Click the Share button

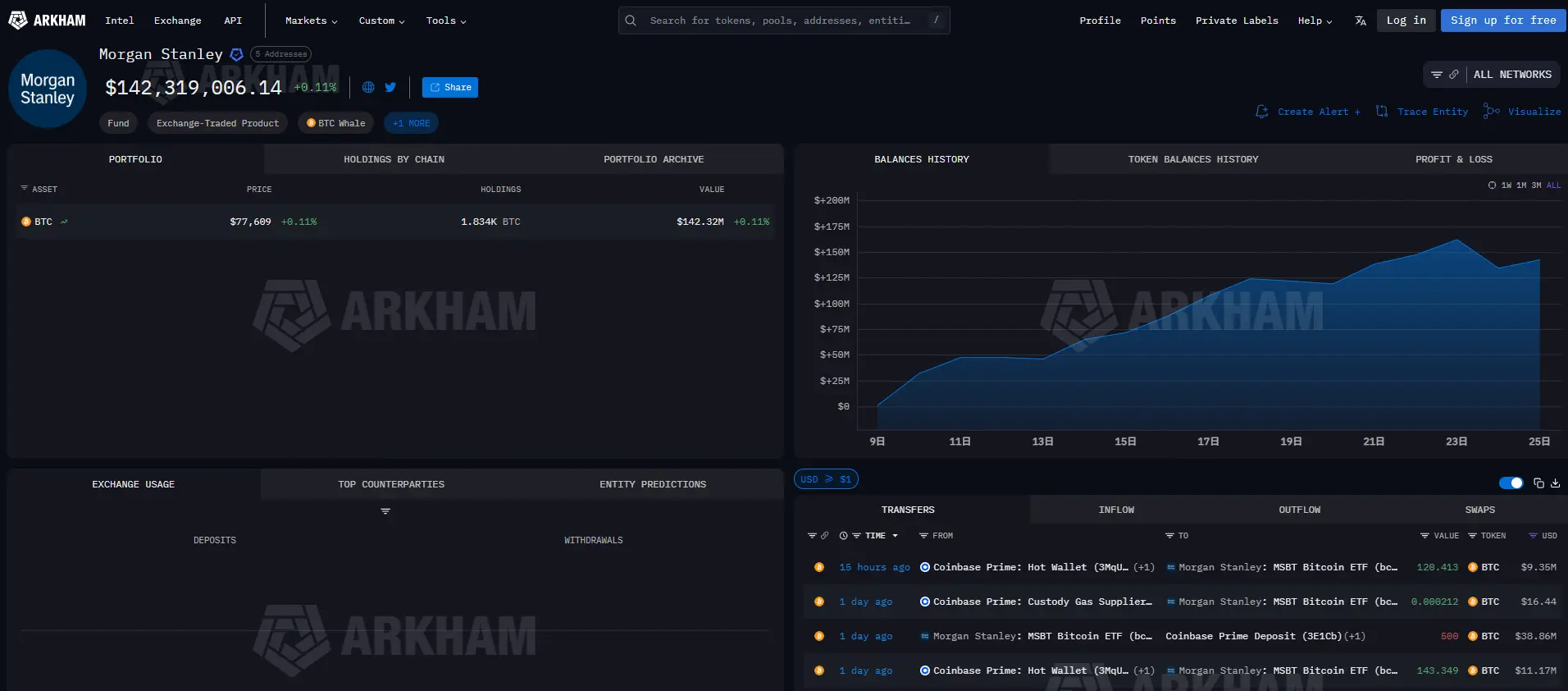coord(450,87)
